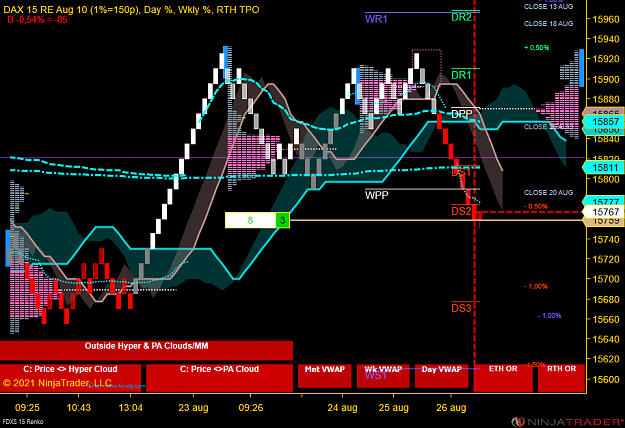Screen dimensions: 625x428
Task: Click the cyan 15857 price marker
Action: click(603, 122)
